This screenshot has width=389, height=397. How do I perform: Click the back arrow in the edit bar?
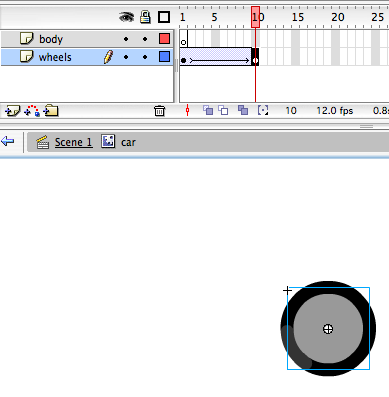pos(7,141)
